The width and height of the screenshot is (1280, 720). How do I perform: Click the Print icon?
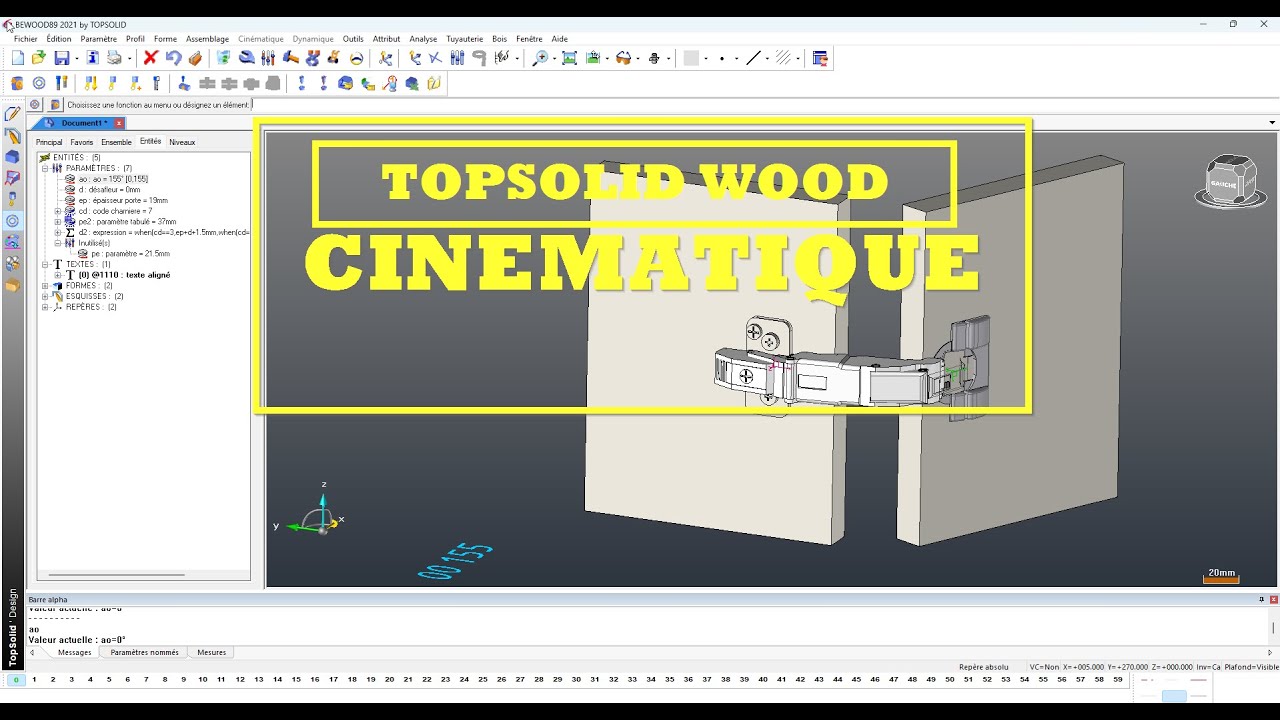click(x=115, y=58)
